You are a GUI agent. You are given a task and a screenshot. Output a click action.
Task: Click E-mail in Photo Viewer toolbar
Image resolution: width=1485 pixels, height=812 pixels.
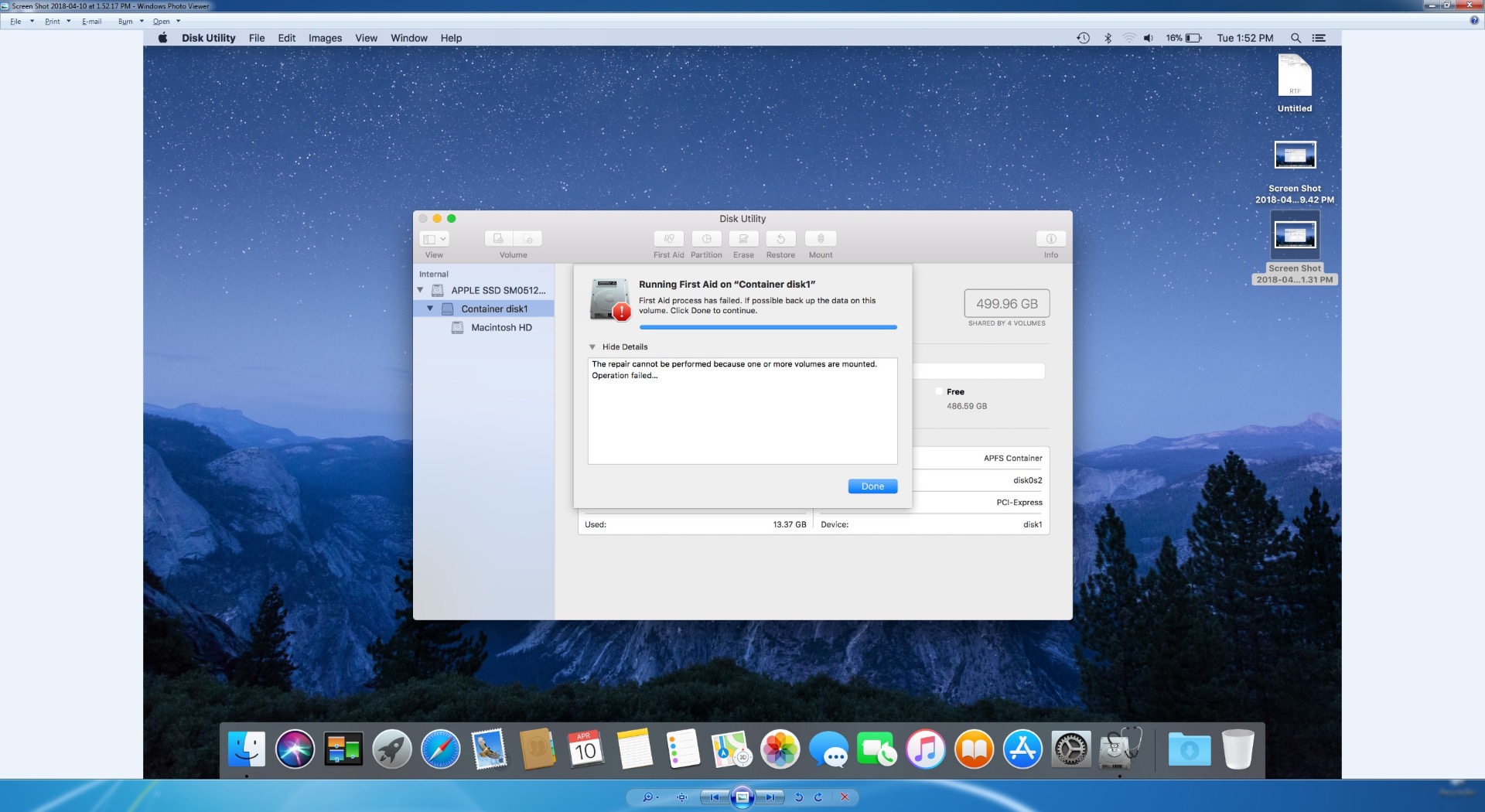[x=92, y=22]
